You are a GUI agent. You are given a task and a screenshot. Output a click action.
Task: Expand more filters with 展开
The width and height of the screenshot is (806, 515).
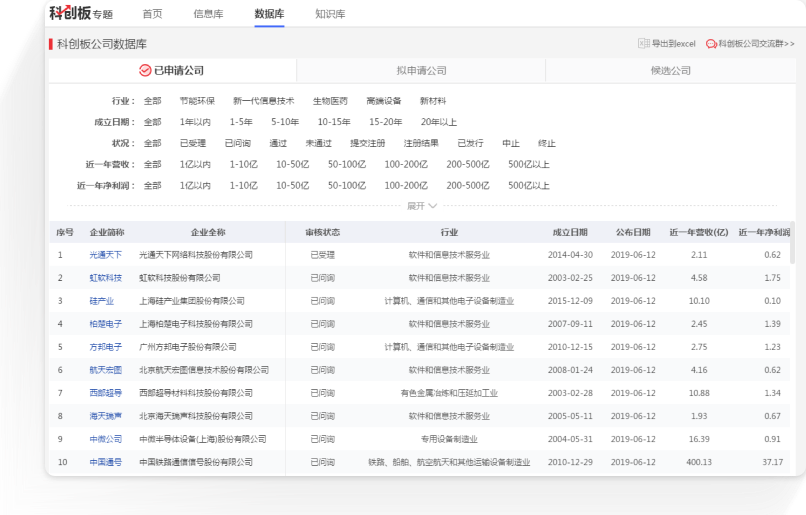pos(422,206)
